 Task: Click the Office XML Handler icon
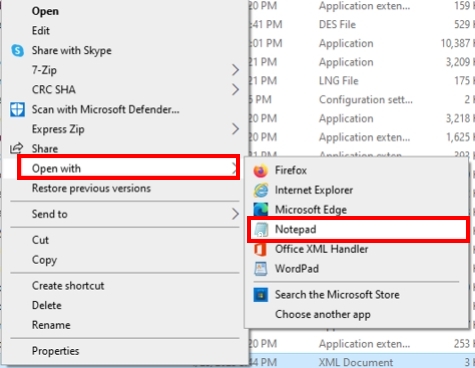[260, 249]
